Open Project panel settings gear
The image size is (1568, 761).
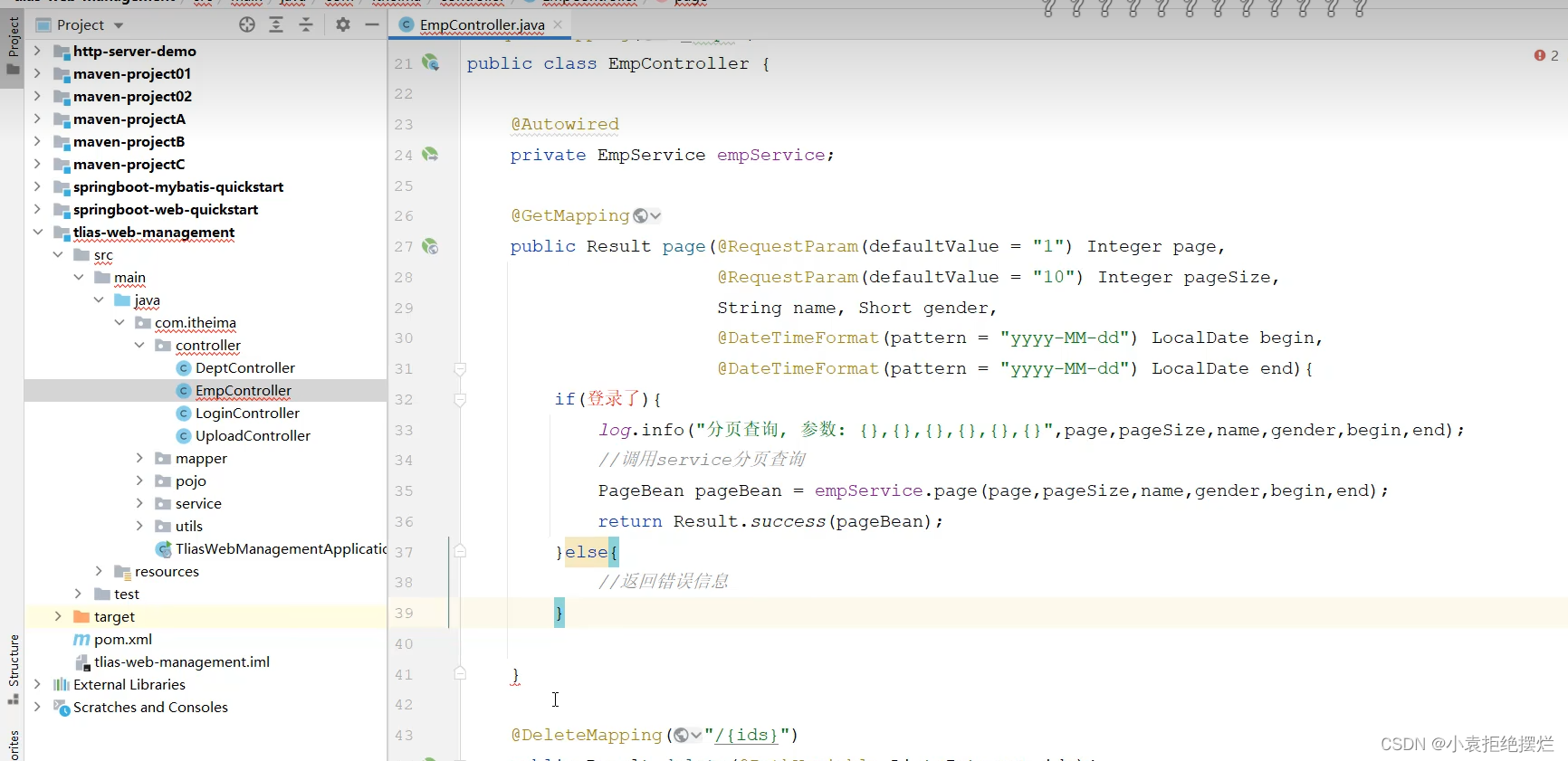[342, 24]
